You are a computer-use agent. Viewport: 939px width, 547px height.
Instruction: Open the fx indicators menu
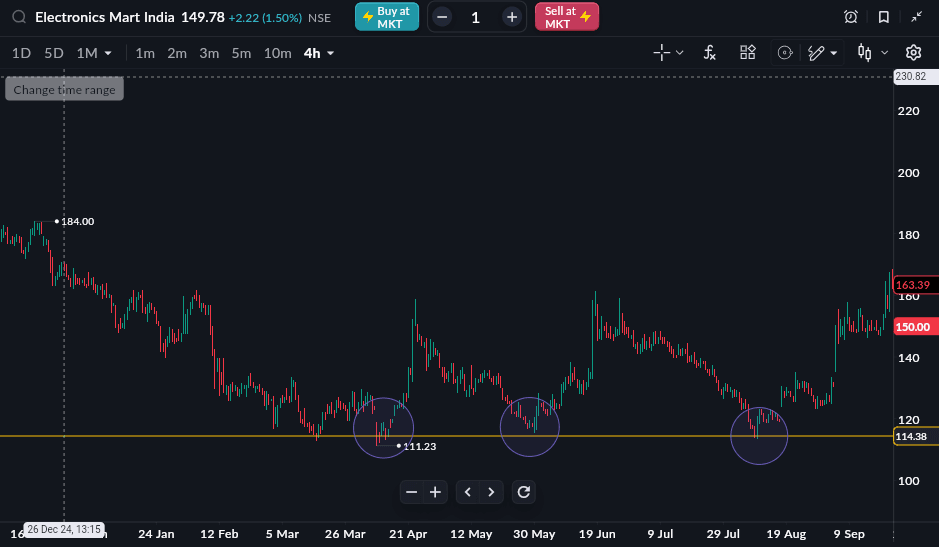pyautogui.click(x=710, y=53)
